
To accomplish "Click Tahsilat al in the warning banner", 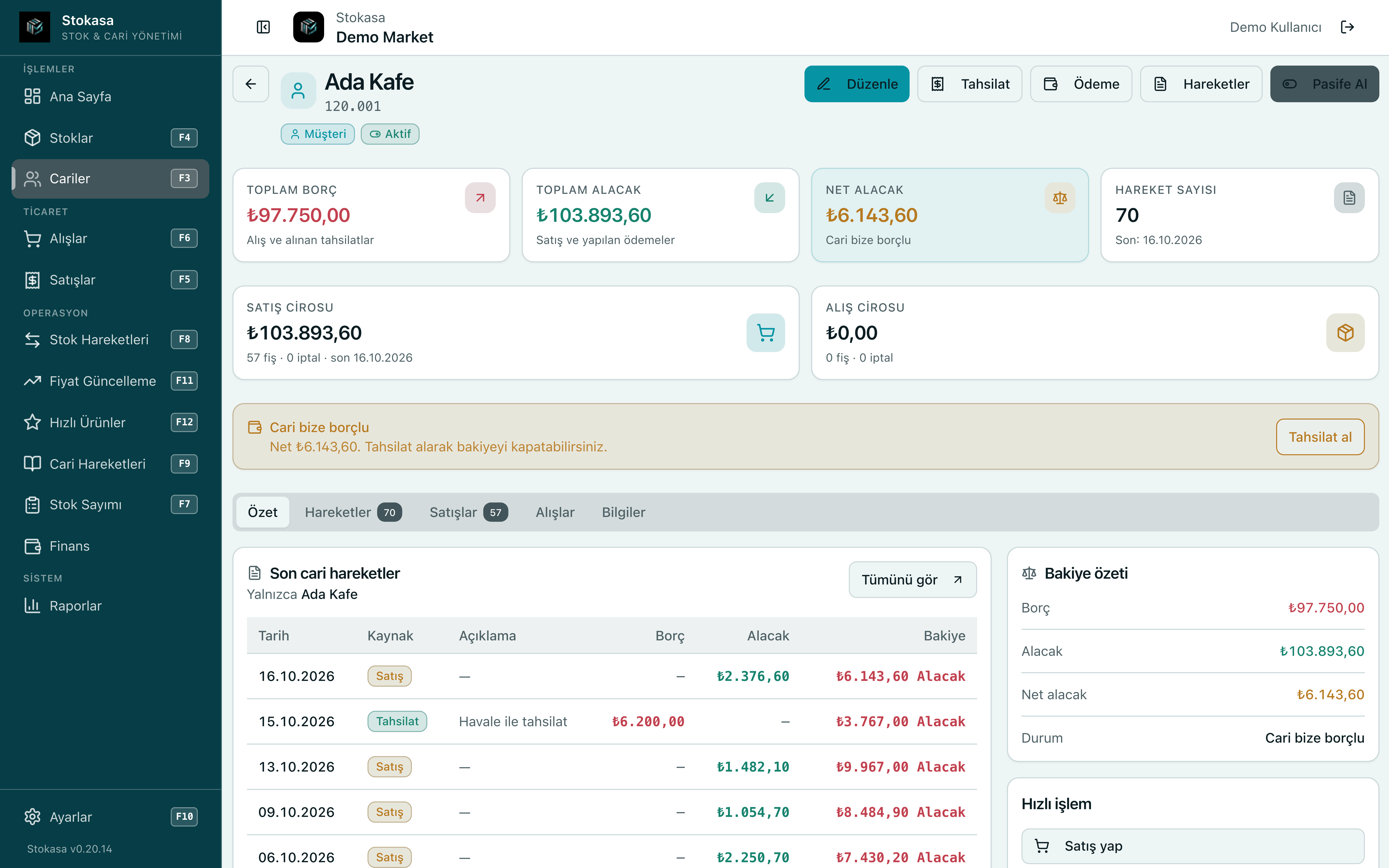I will 1320,437.
